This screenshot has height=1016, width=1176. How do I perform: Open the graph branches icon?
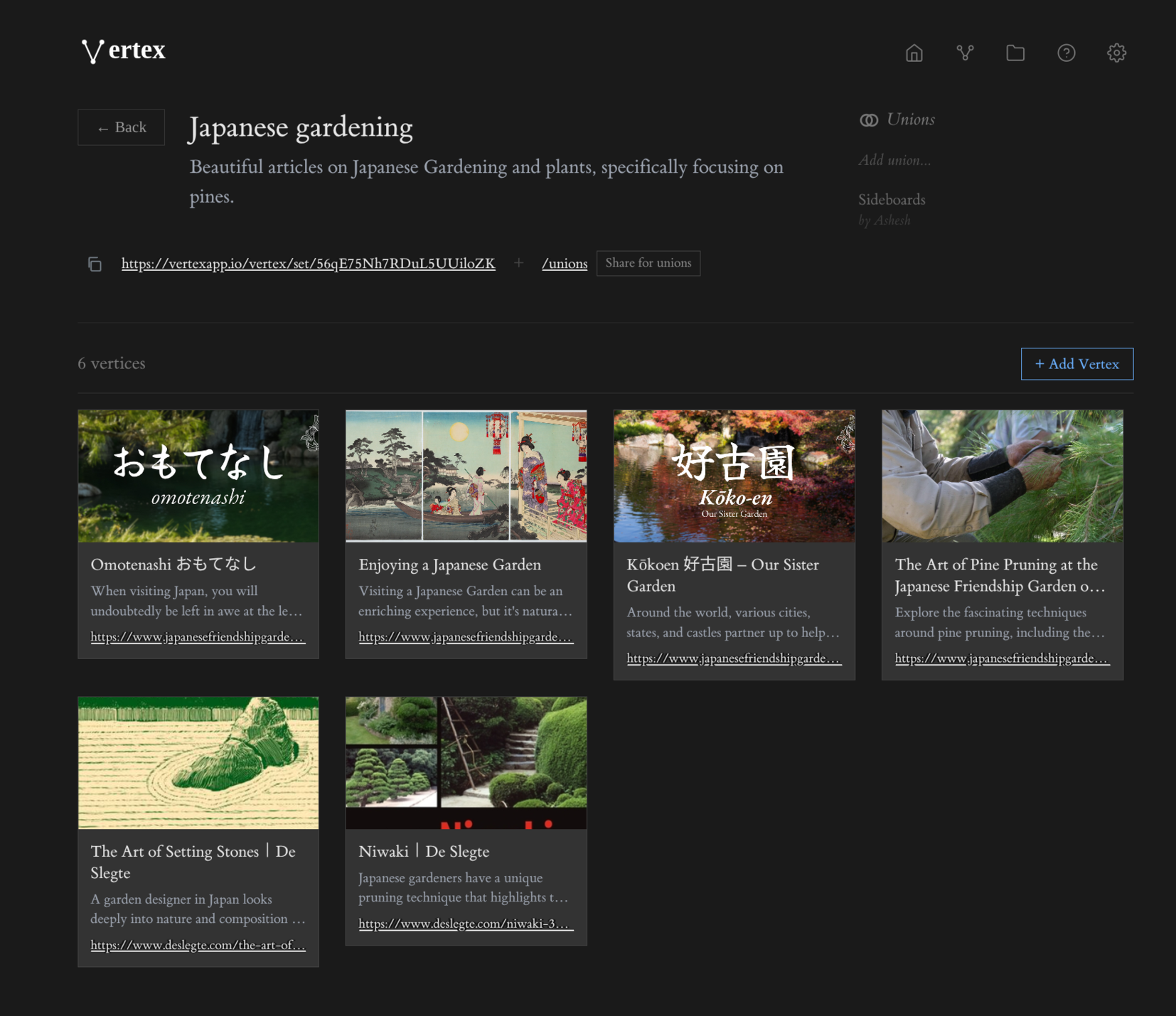(965, 53)
